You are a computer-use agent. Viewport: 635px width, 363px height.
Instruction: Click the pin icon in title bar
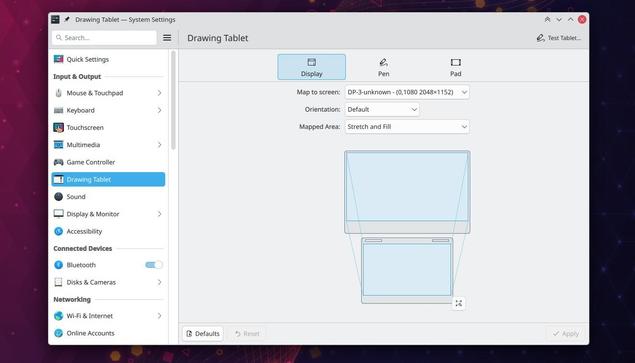pos(67,19)
